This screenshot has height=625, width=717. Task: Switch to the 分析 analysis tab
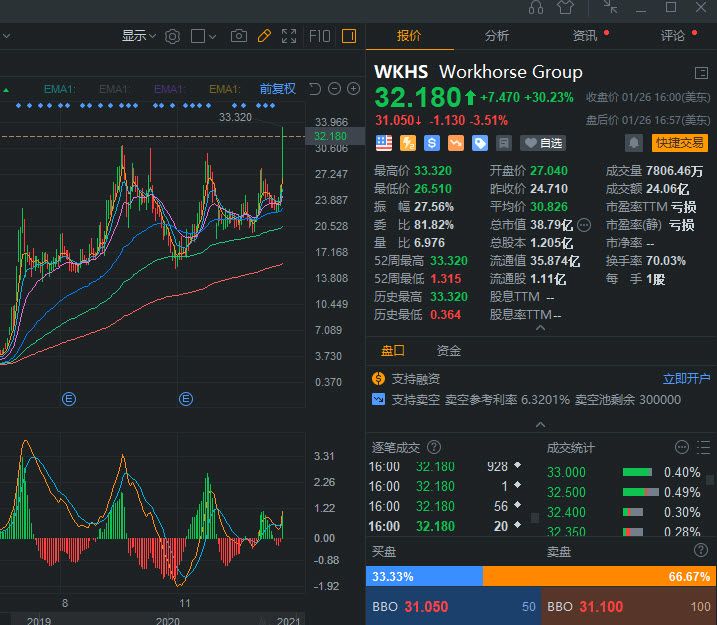(x=497, y=35)
